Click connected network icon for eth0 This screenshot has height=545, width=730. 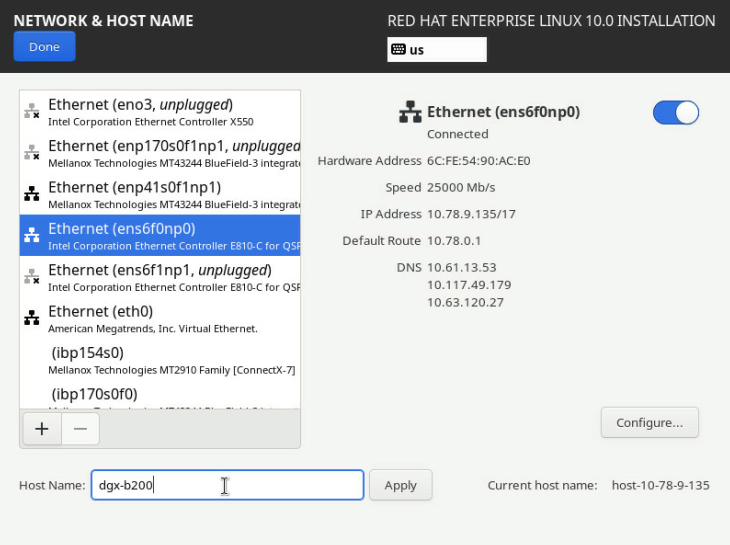click(x=32, y=318)
